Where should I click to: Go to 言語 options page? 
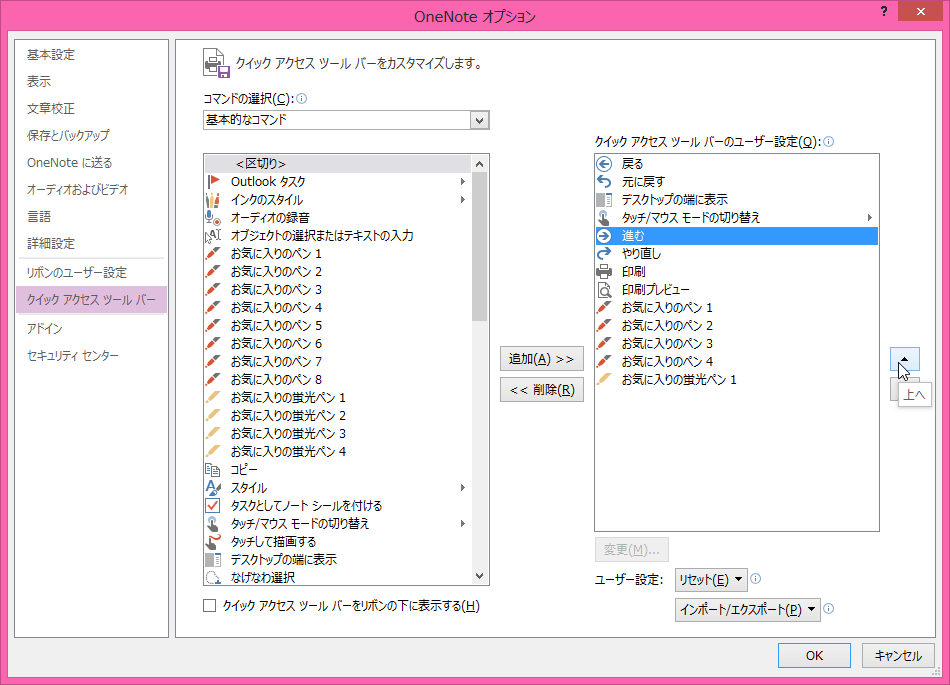click(39, 216)
